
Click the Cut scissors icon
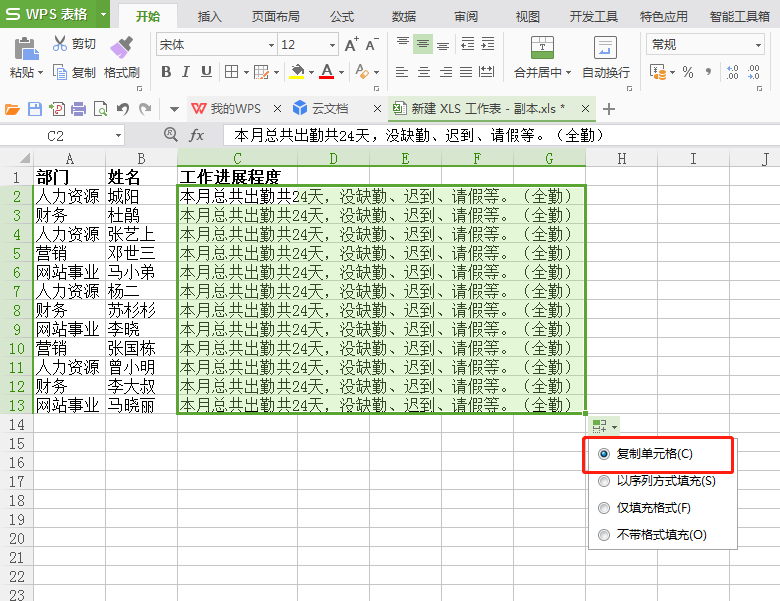(x=60, y=44)
